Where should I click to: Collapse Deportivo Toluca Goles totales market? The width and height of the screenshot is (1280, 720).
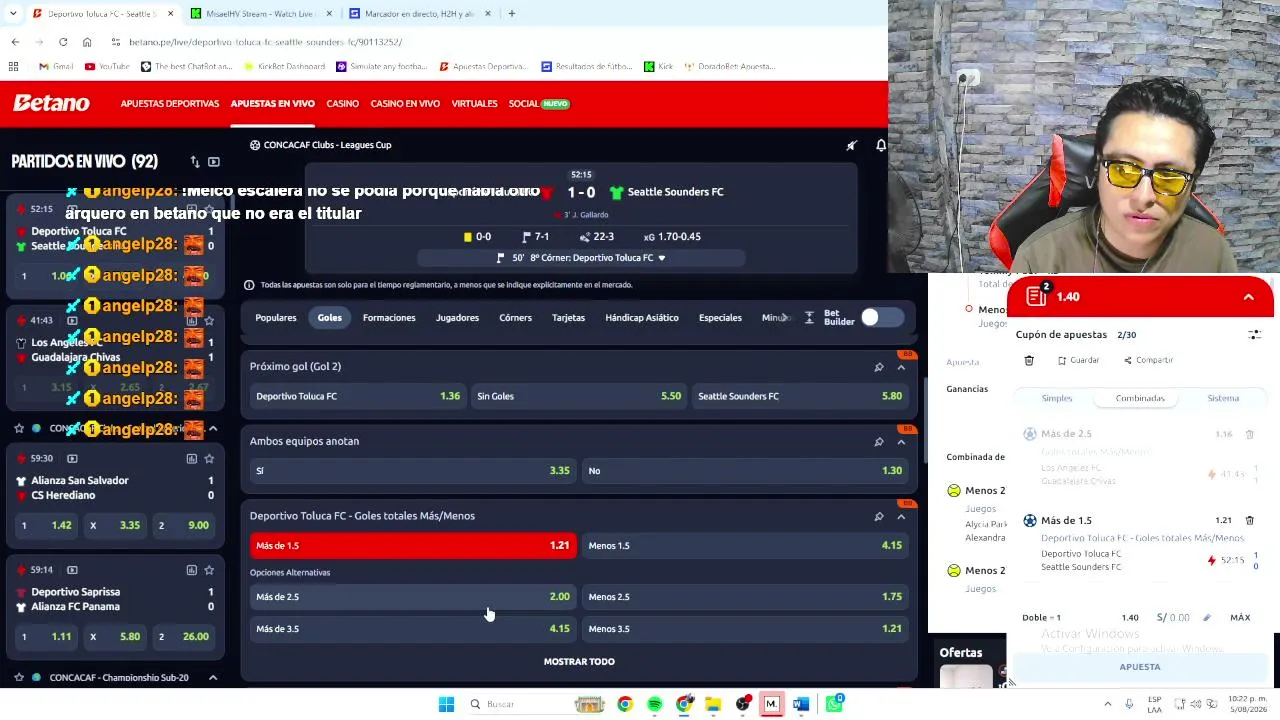click(901, 516)
